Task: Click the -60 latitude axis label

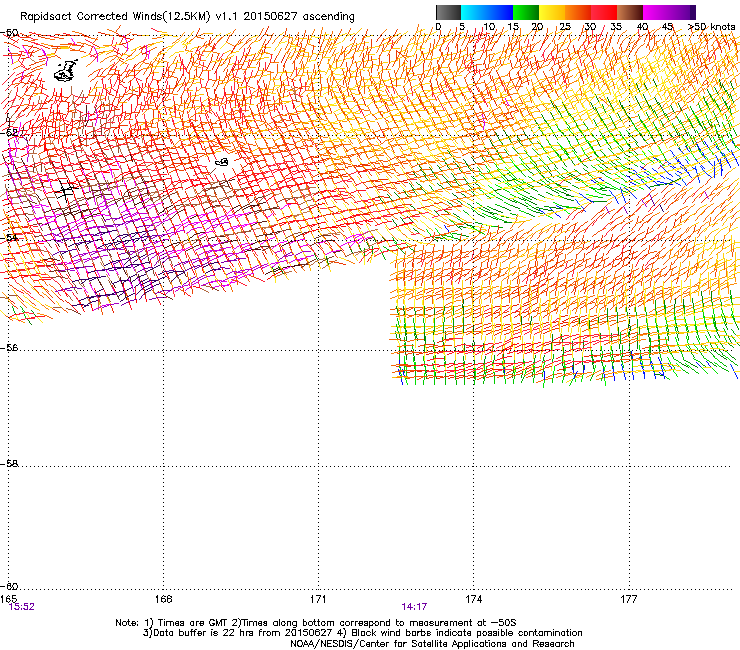Action: 9,586
